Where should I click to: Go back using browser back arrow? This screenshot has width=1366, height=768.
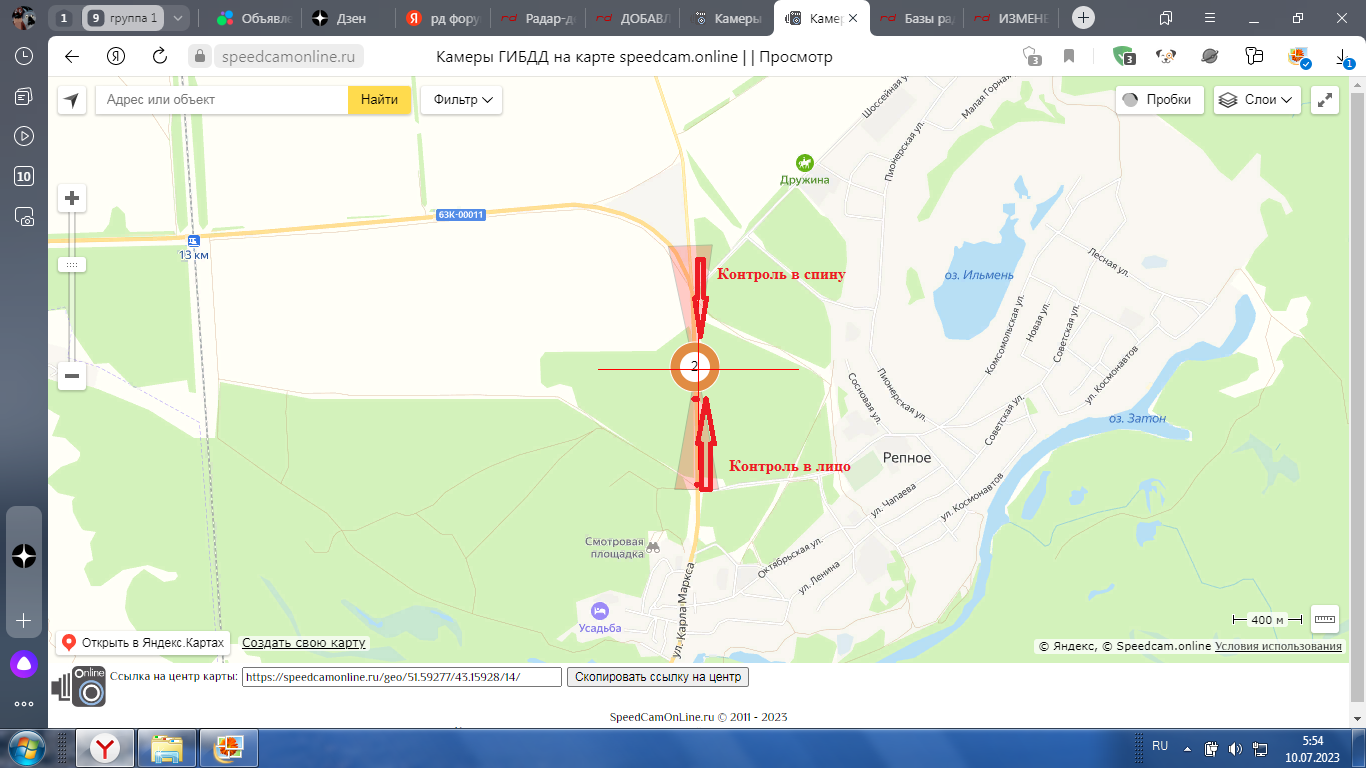click(71, 57)
